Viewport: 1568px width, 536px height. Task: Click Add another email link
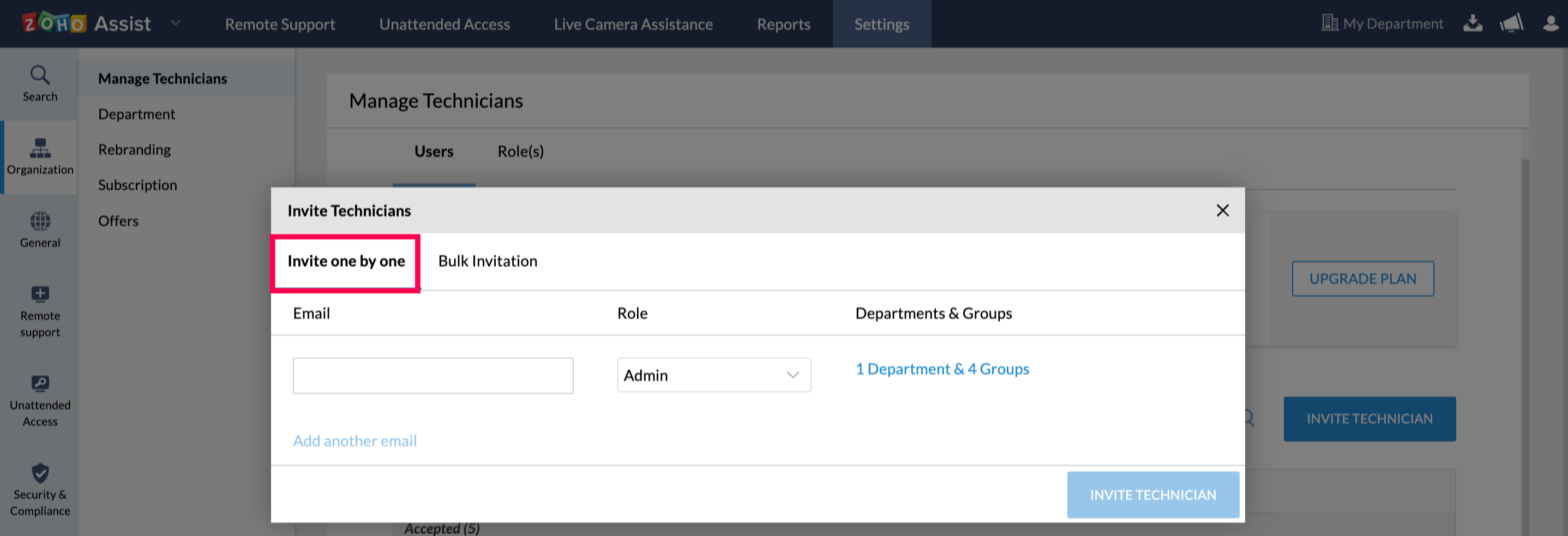[x=355, y=441]
